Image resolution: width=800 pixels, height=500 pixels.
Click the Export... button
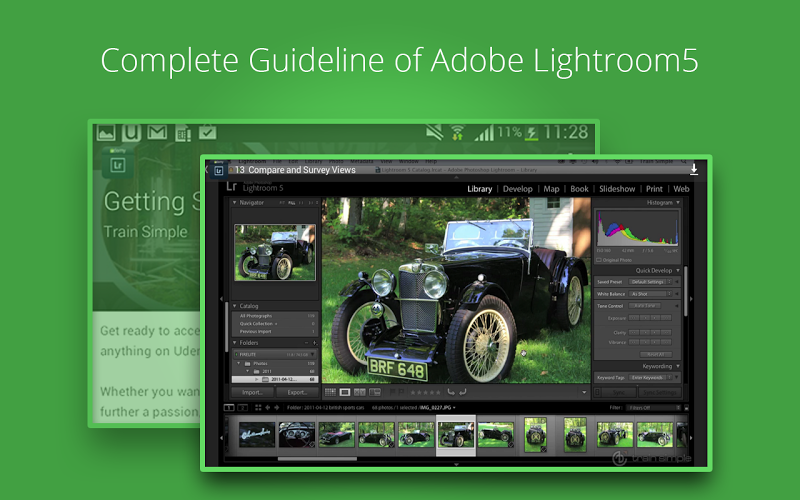click(297, 393)
